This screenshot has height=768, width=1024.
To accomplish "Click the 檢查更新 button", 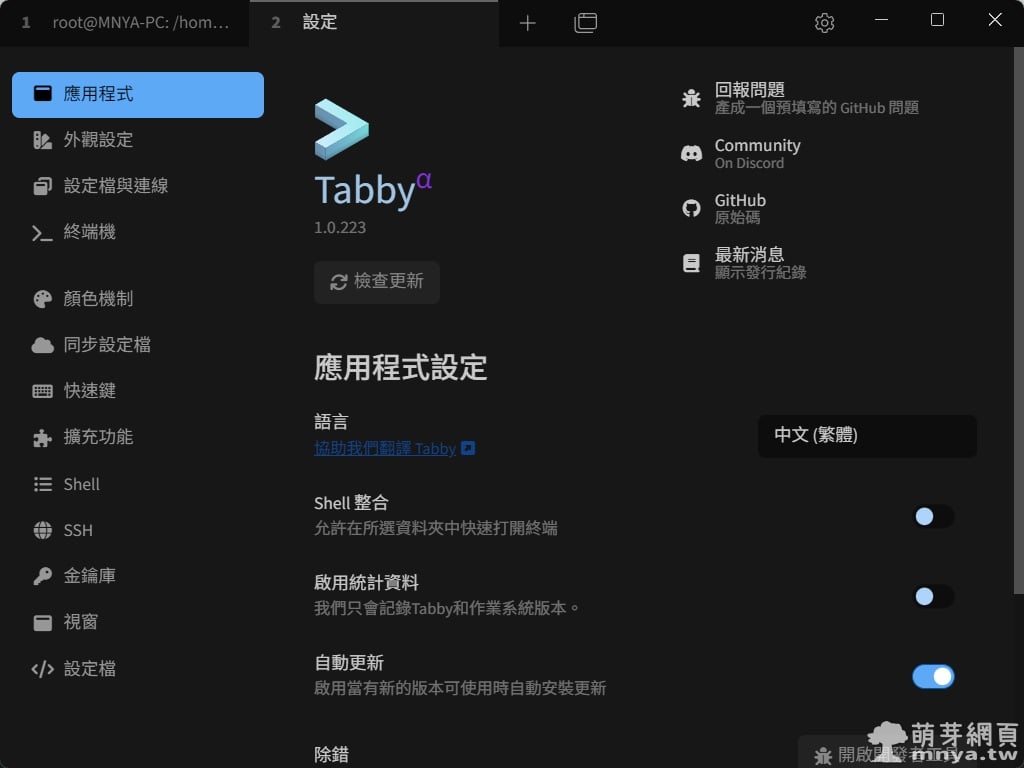I will [x=377, y=282].
